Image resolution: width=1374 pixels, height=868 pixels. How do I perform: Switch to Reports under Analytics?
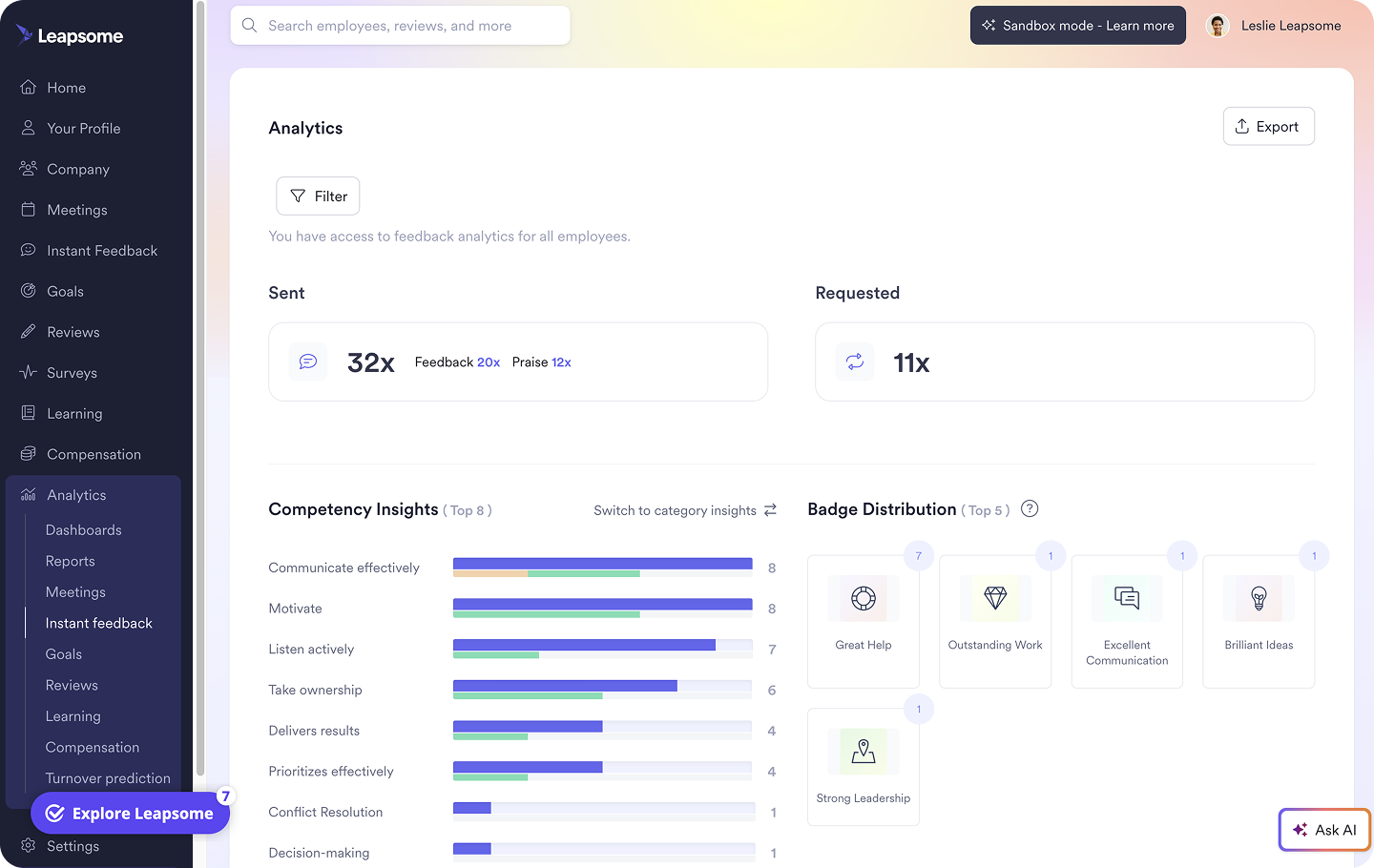point(70,561)
